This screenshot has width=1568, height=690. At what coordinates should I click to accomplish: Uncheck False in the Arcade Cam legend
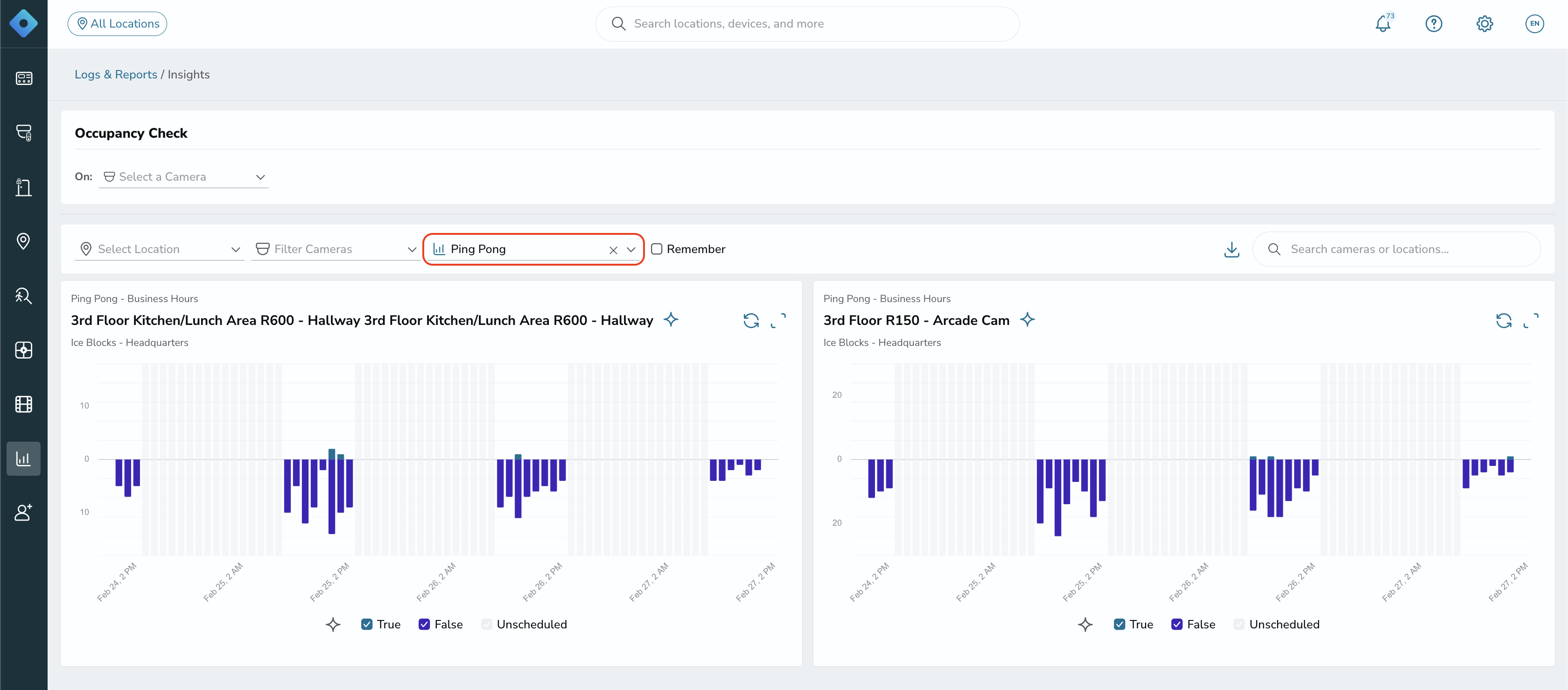pyautogui.click(x=1176, y=624)
